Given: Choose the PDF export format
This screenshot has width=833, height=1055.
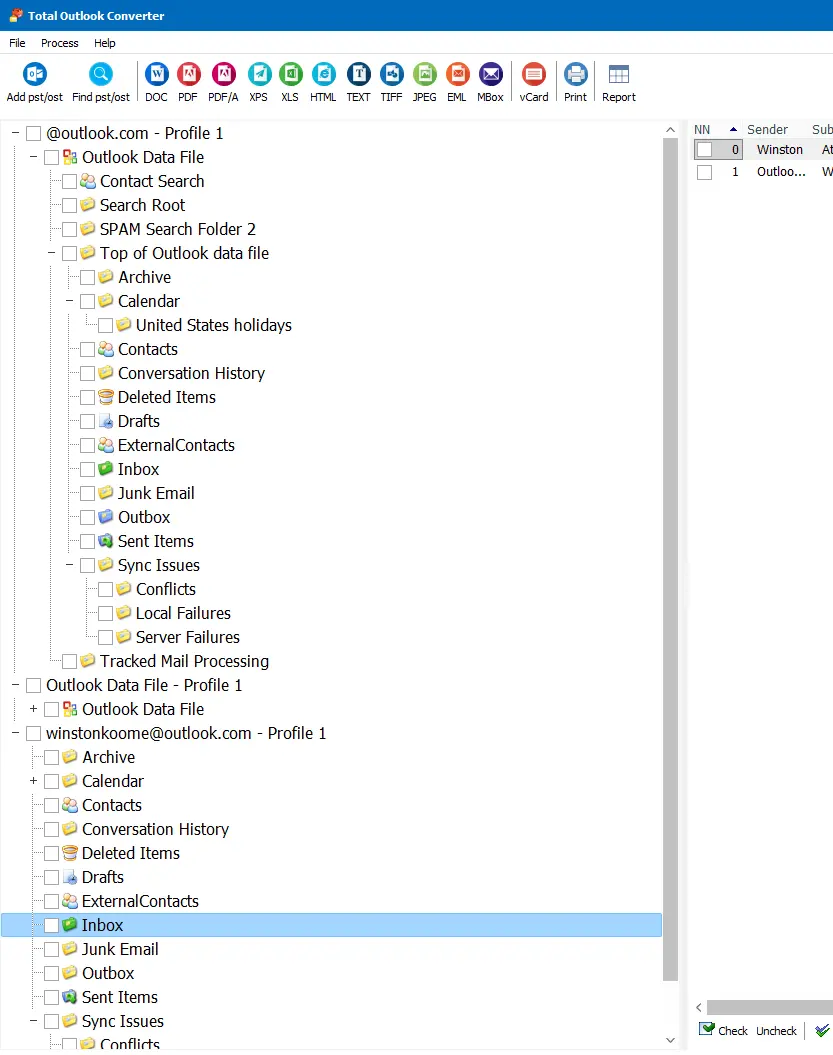Looking at the screenshot, I should (189, 74).
